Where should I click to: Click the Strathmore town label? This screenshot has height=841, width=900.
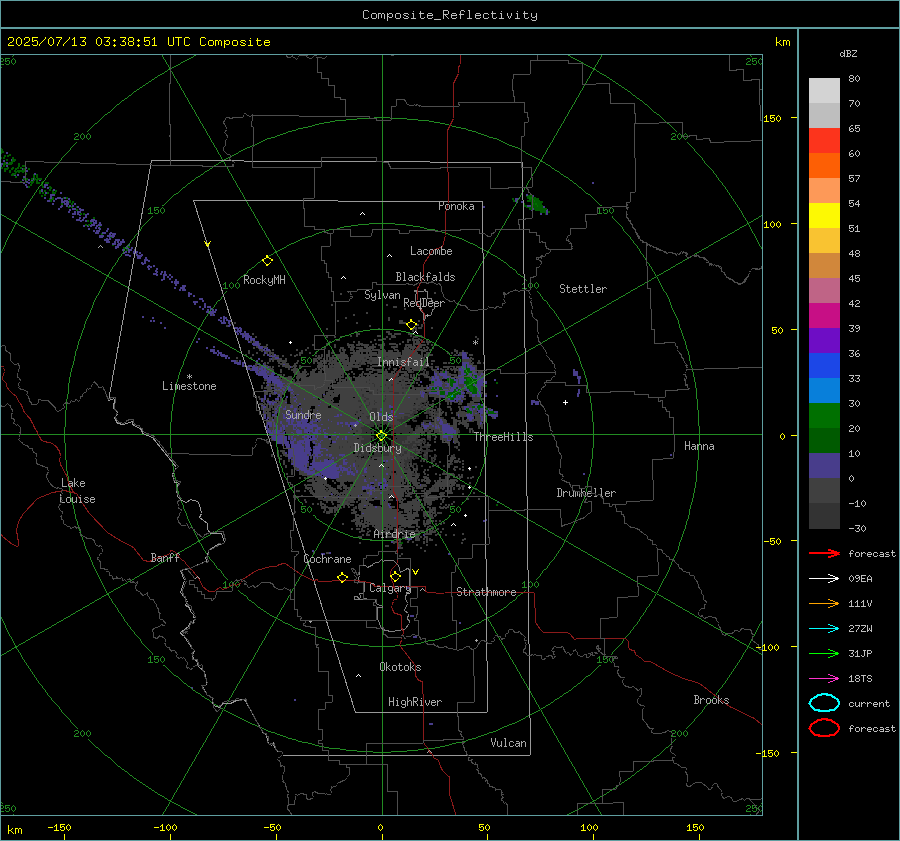(486, 592)
